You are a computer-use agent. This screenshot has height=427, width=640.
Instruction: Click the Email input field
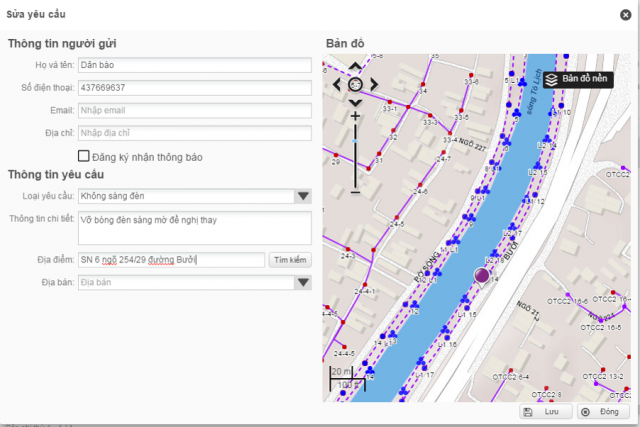pos(195,110)
